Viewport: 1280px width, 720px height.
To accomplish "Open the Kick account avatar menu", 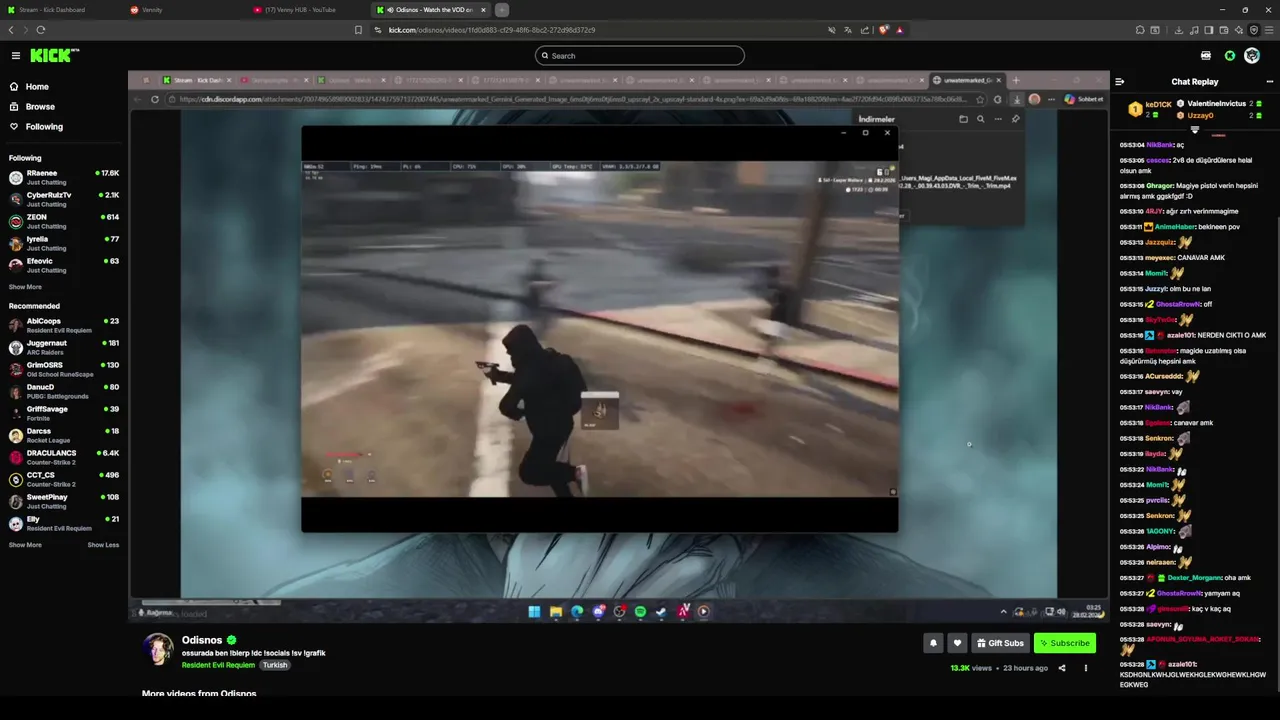I will point(1252,56).
